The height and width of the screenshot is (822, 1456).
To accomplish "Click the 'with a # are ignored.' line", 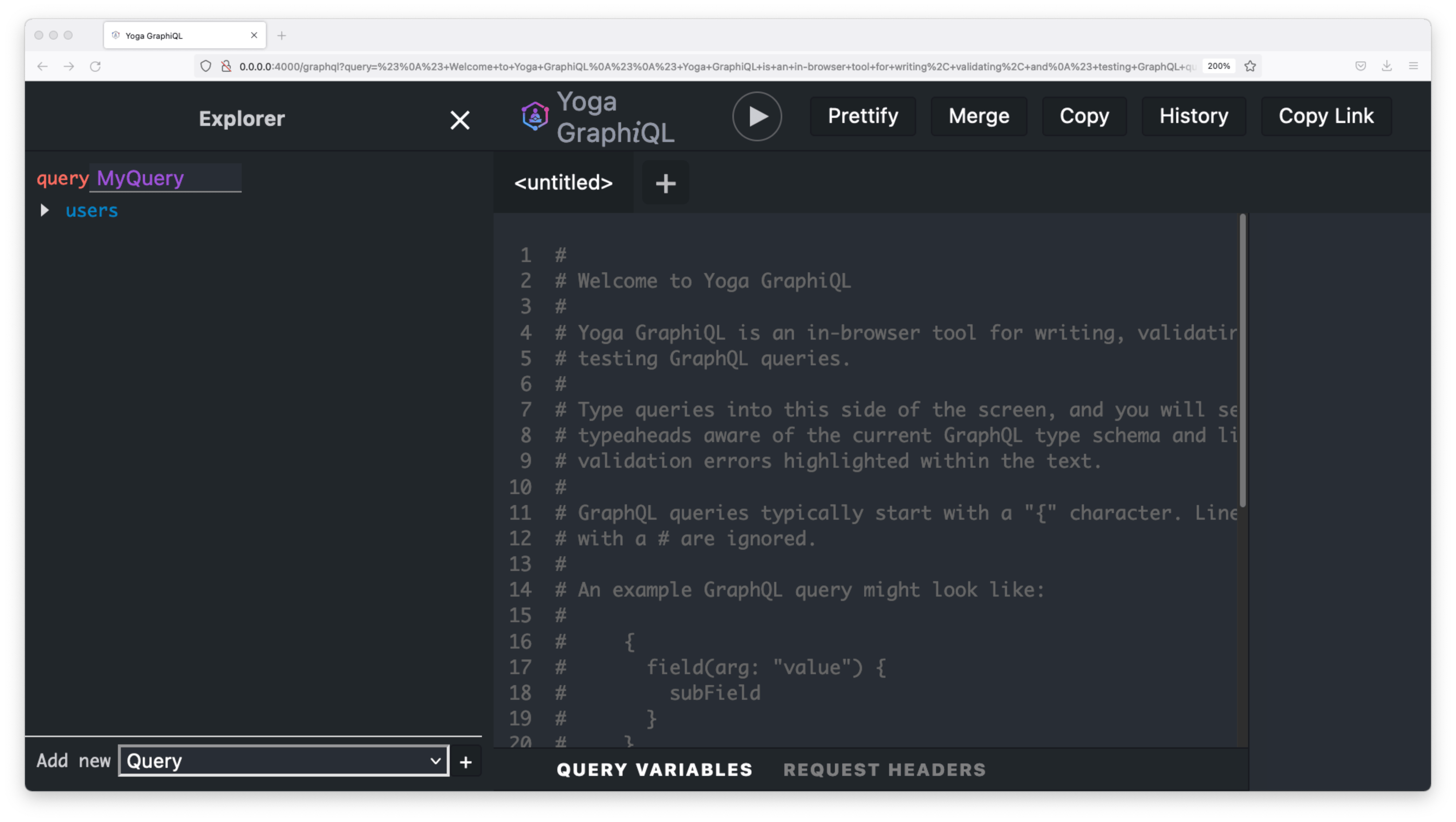I will 686,538.
